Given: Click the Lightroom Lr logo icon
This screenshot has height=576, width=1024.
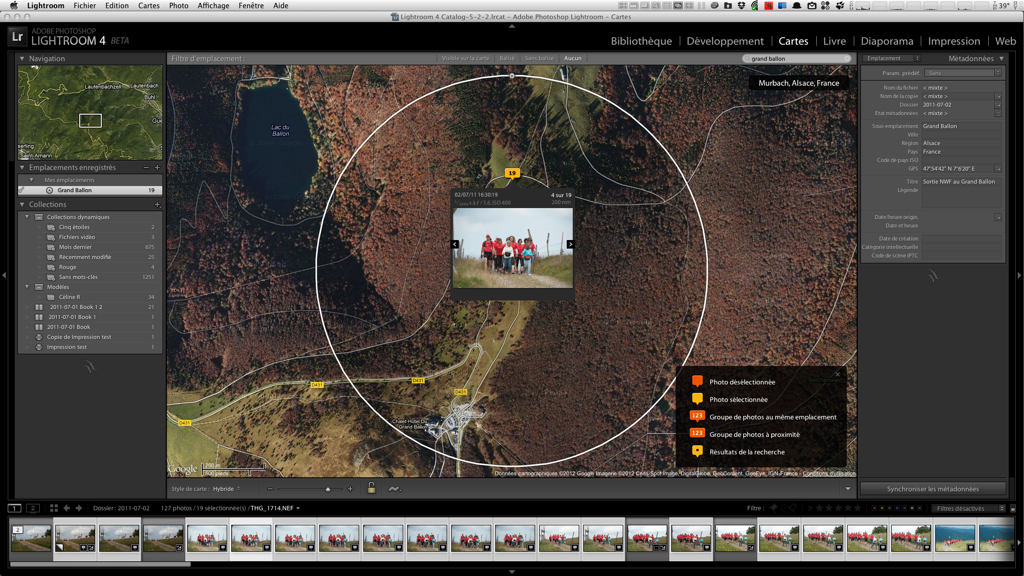Looking at the screenshot, I should 18,37.
